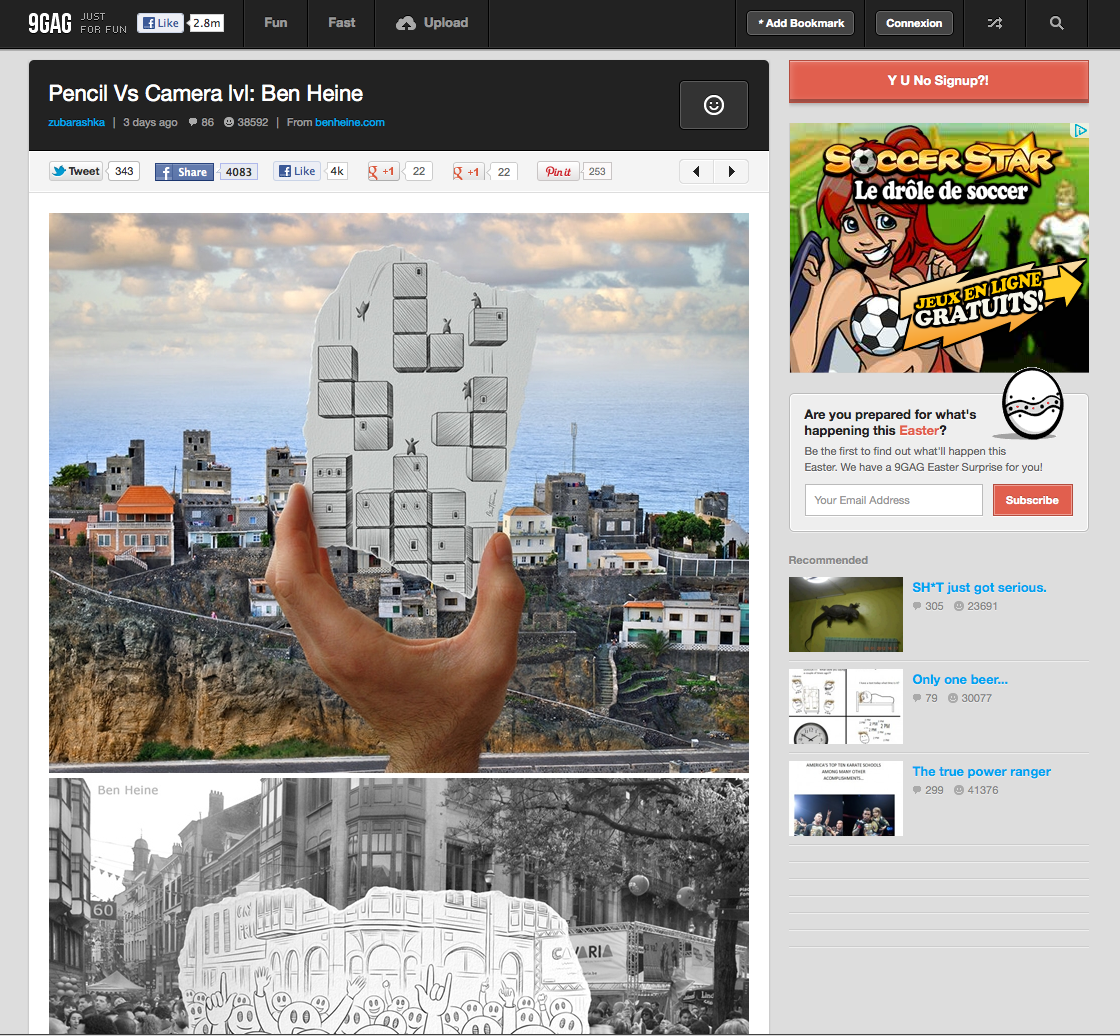
Task: Click the Only one beer comic thumbnail
Action: (x=846, y=707)
